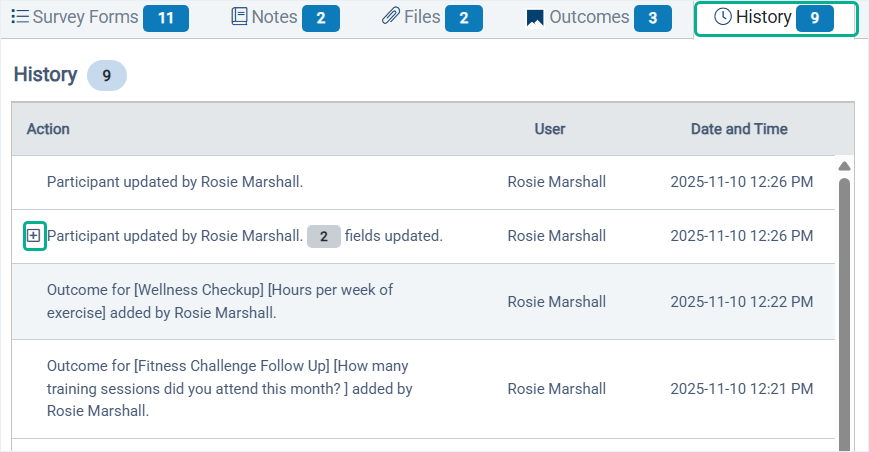The height and width of the screenshot is (452, 869).
Task: Open the Survey Forms tab
Action: coord(85,17)
